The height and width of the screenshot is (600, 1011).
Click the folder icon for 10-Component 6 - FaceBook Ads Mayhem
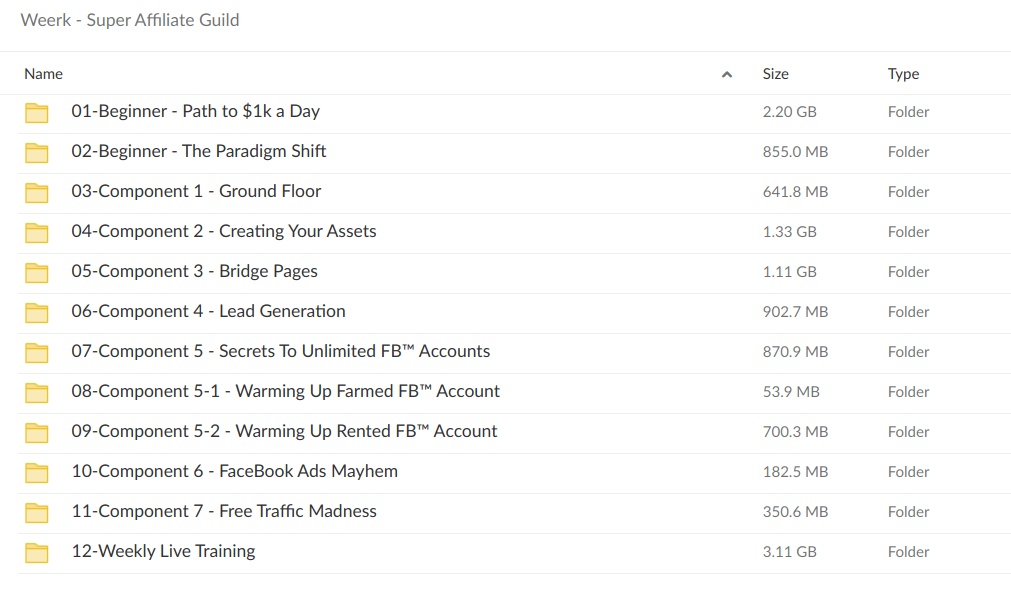tap(36, 472)
